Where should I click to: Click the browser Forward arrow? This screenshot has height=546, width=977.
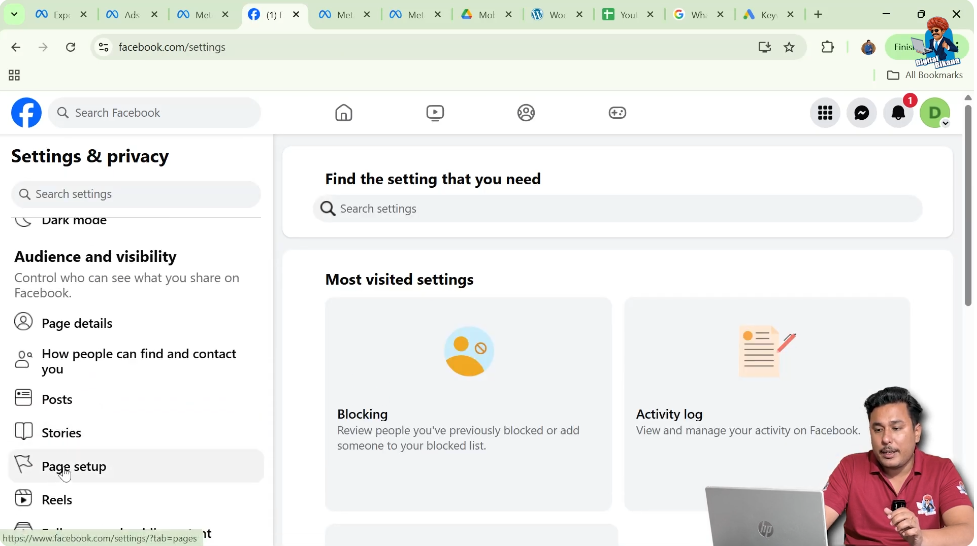point(43,47)
